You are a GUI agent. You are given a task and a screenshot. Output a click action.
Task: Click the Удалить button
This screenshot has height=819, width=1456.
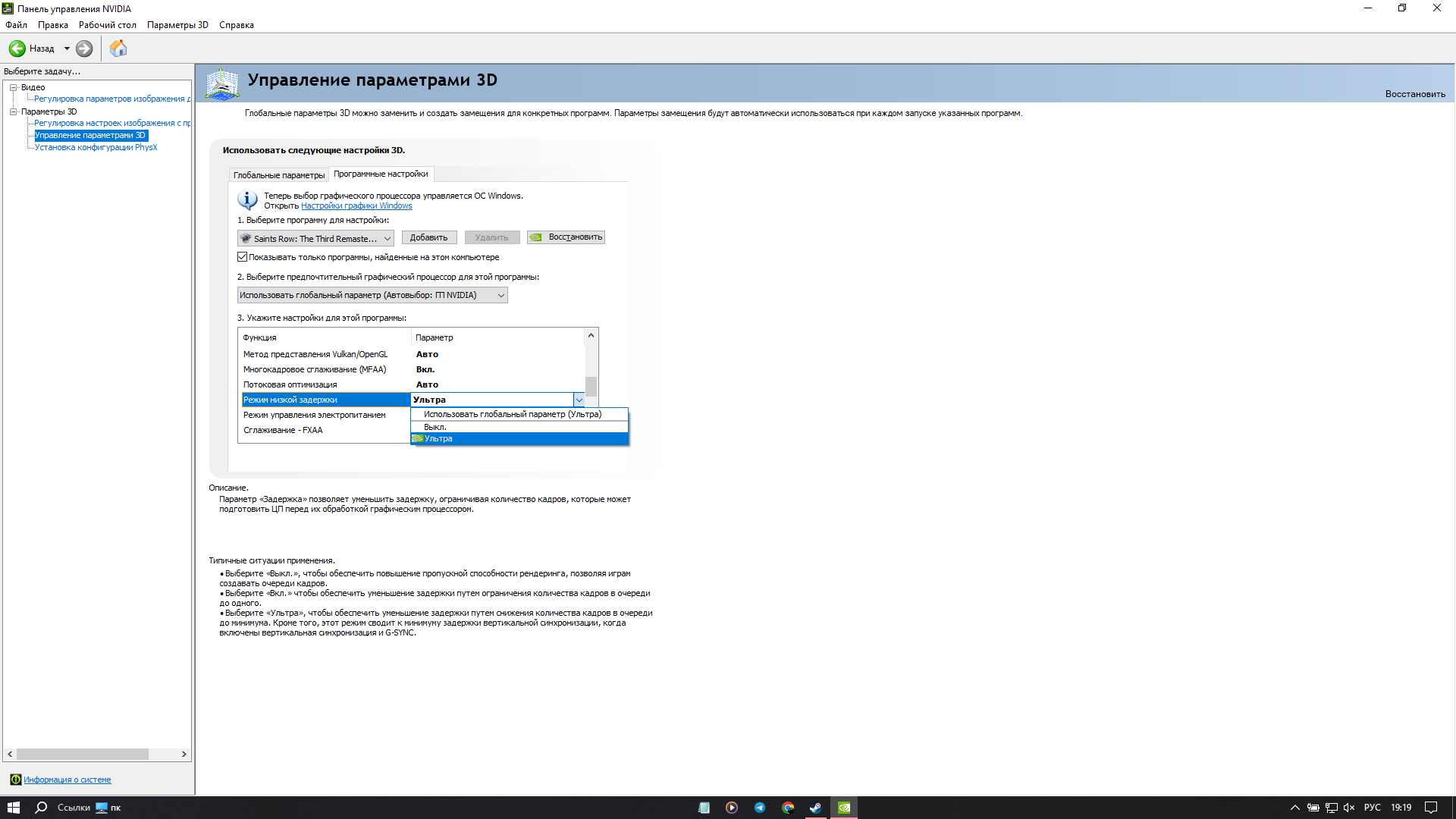point(492,237)
